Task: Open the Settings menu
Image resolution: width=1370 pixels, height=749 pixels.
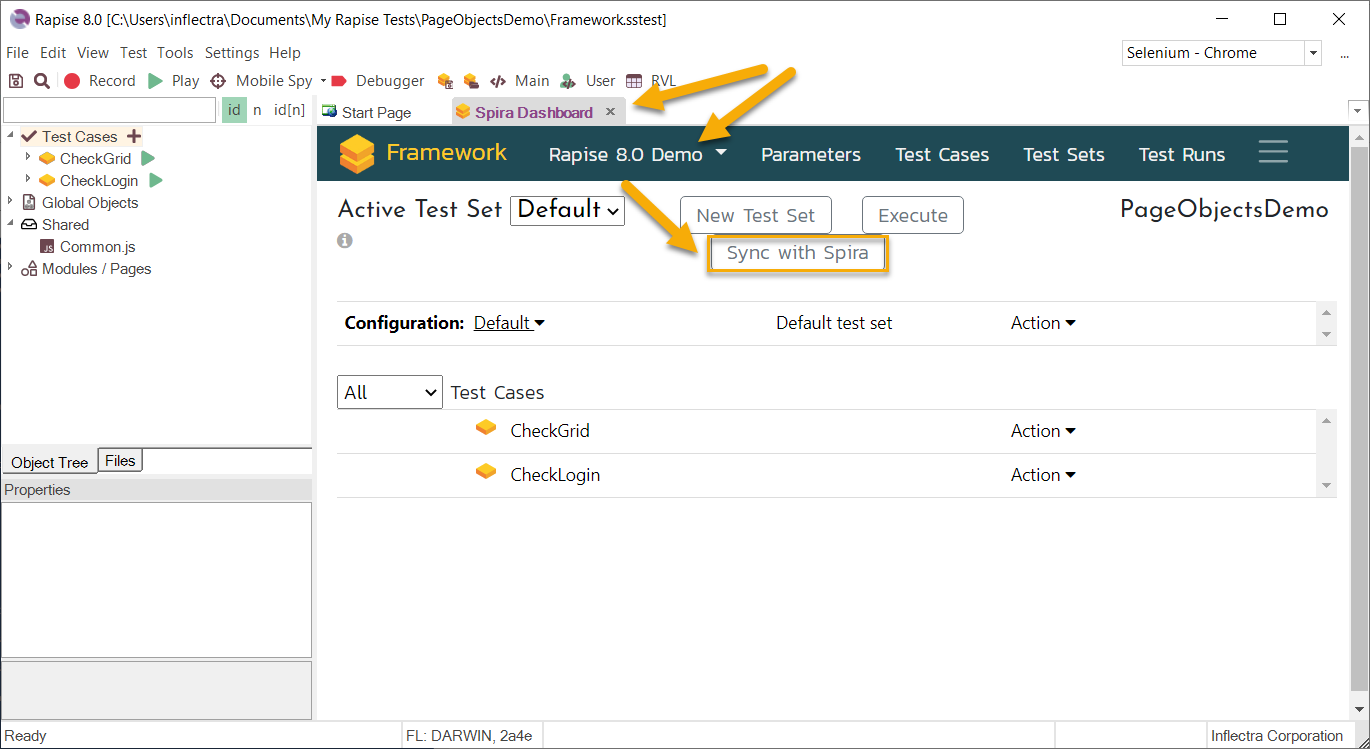Action: click(232, 53)
